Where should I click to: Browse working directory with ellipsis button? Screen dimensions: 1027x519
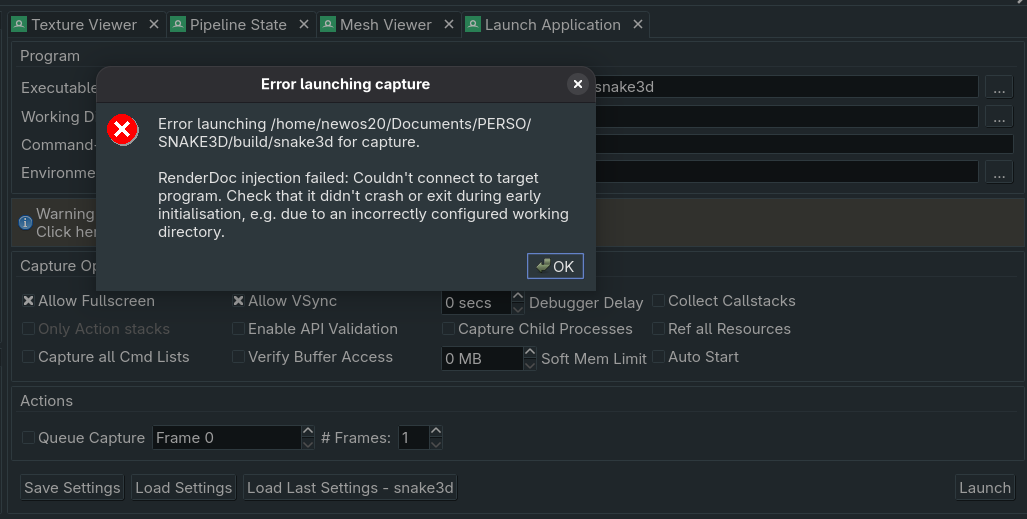[999, 116]
